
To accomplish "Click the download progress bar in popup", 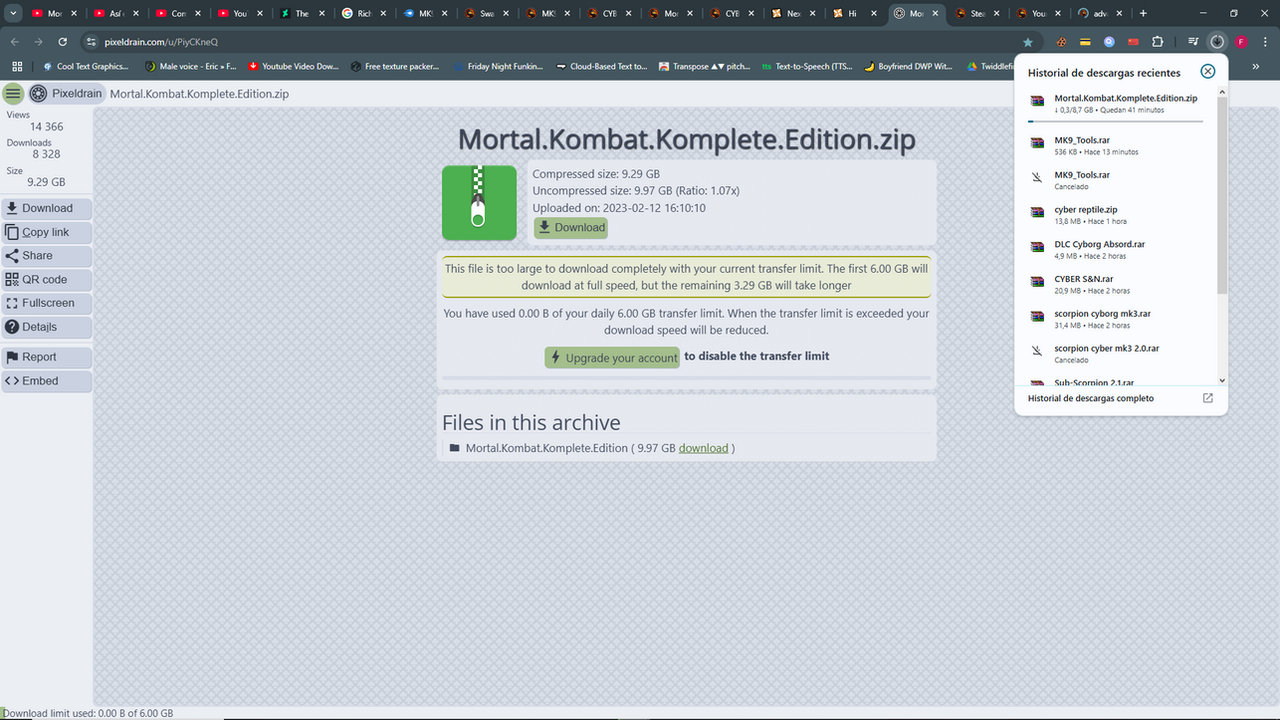I will 1115,121.
